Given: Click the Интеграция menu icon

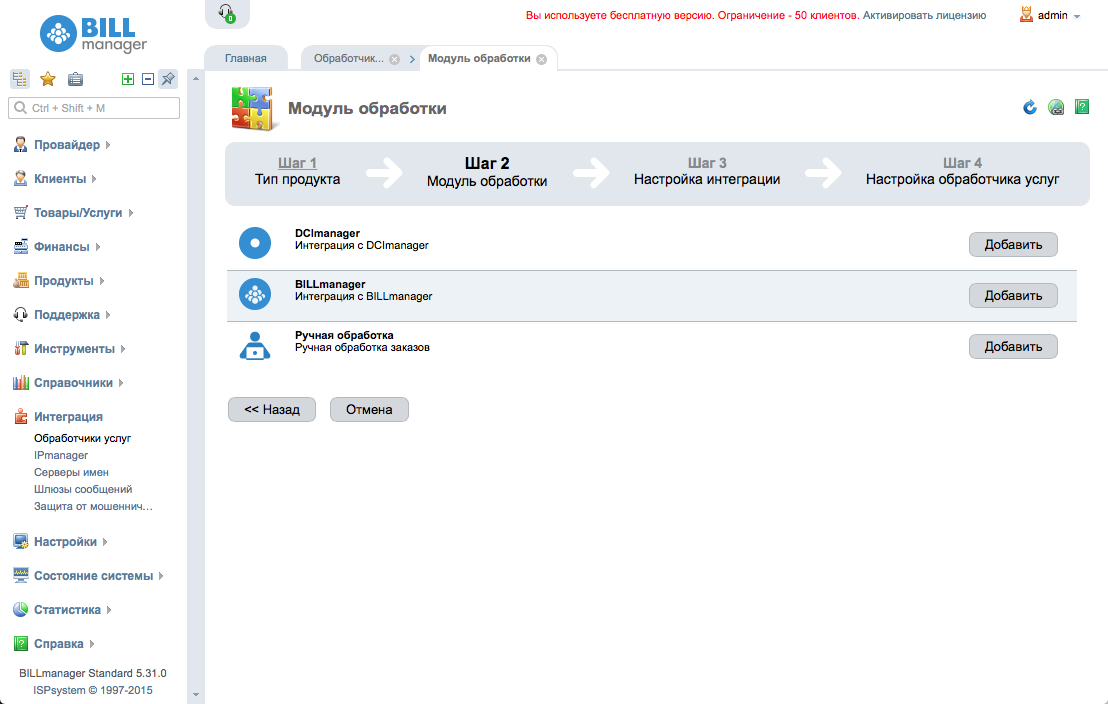Looking at the screenshot, I should coord(20,416).
